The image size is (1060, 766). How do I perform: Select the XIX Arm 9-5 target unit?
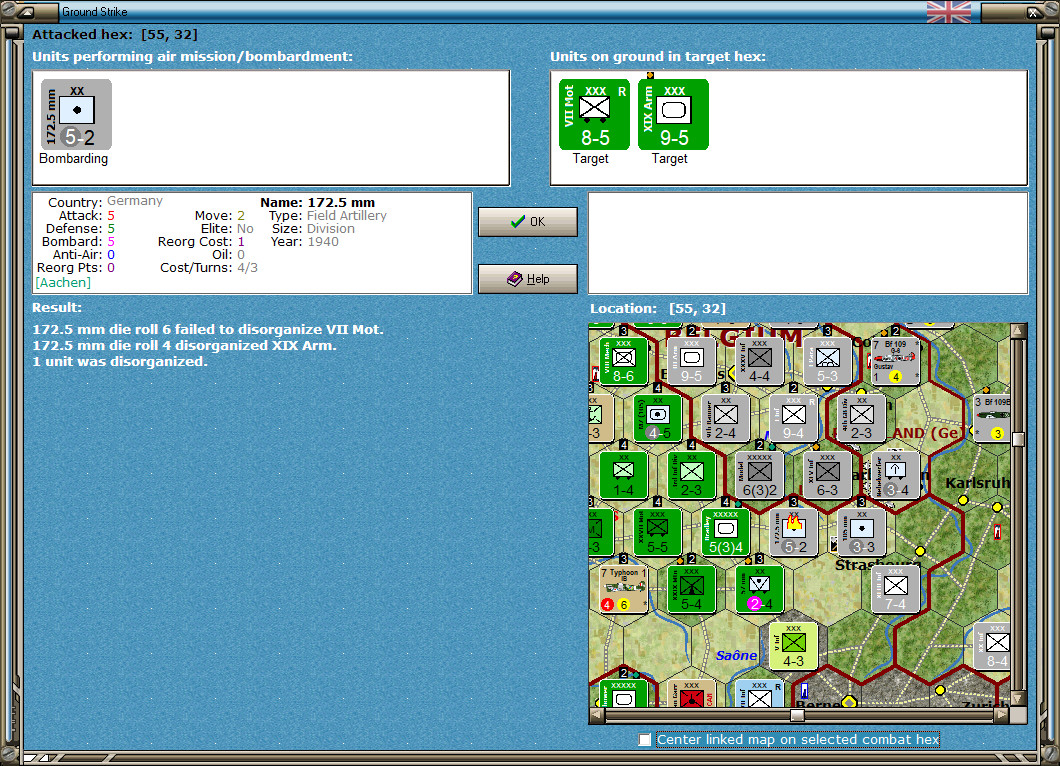[673, 114]
